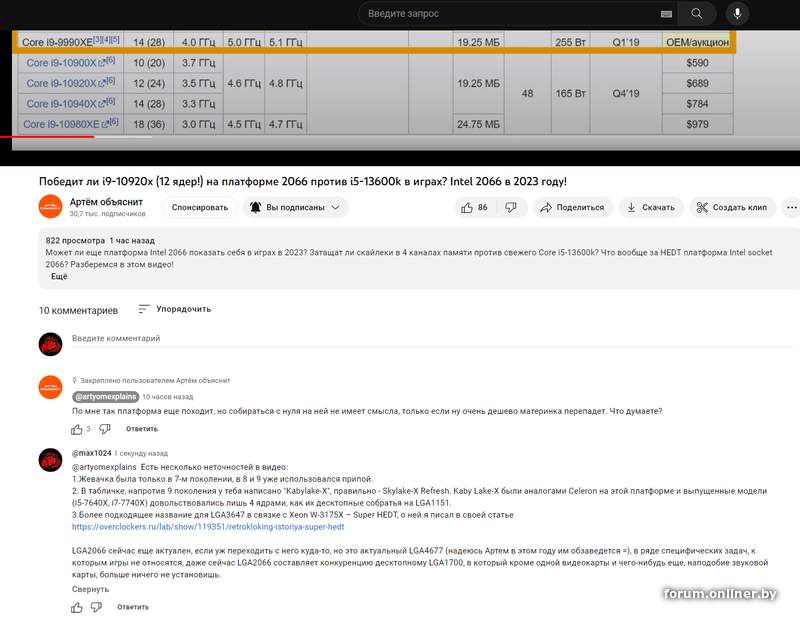Open the Артём объяснит channel name link
Image resolution: width=800 pixels, height=617 pixels.
[106, 202]
